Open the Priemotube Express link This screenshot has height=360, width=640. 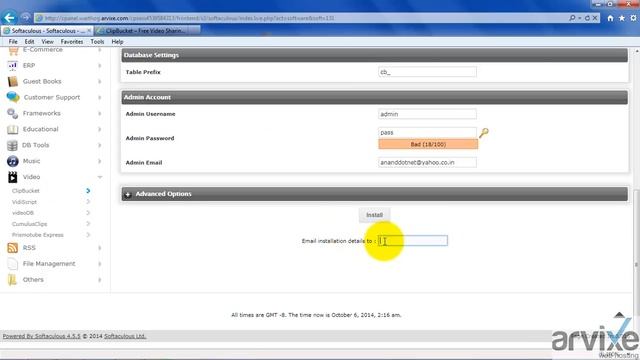38,235
